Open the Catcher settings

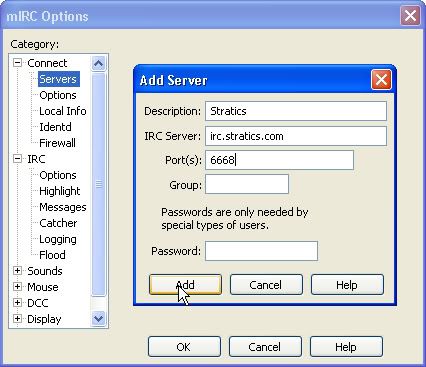point(58,223)
